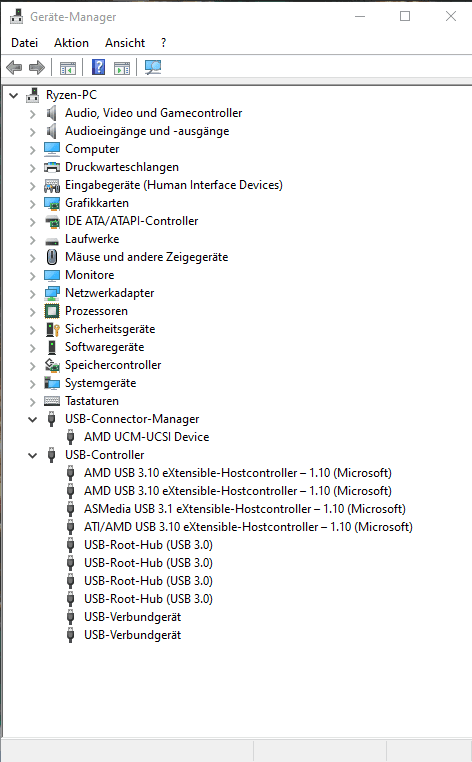
Task: Open the blue Help question-mark toolbar icon
Action: 98,67
